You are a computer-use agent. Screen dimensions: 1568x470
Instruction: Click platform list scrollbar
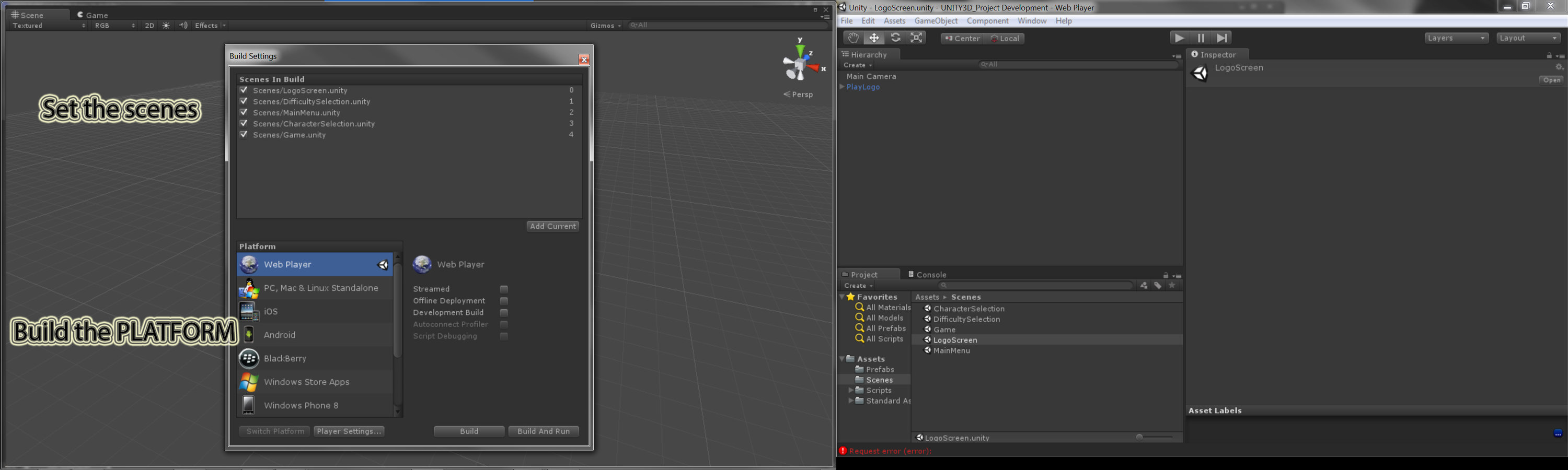[397, 310]
